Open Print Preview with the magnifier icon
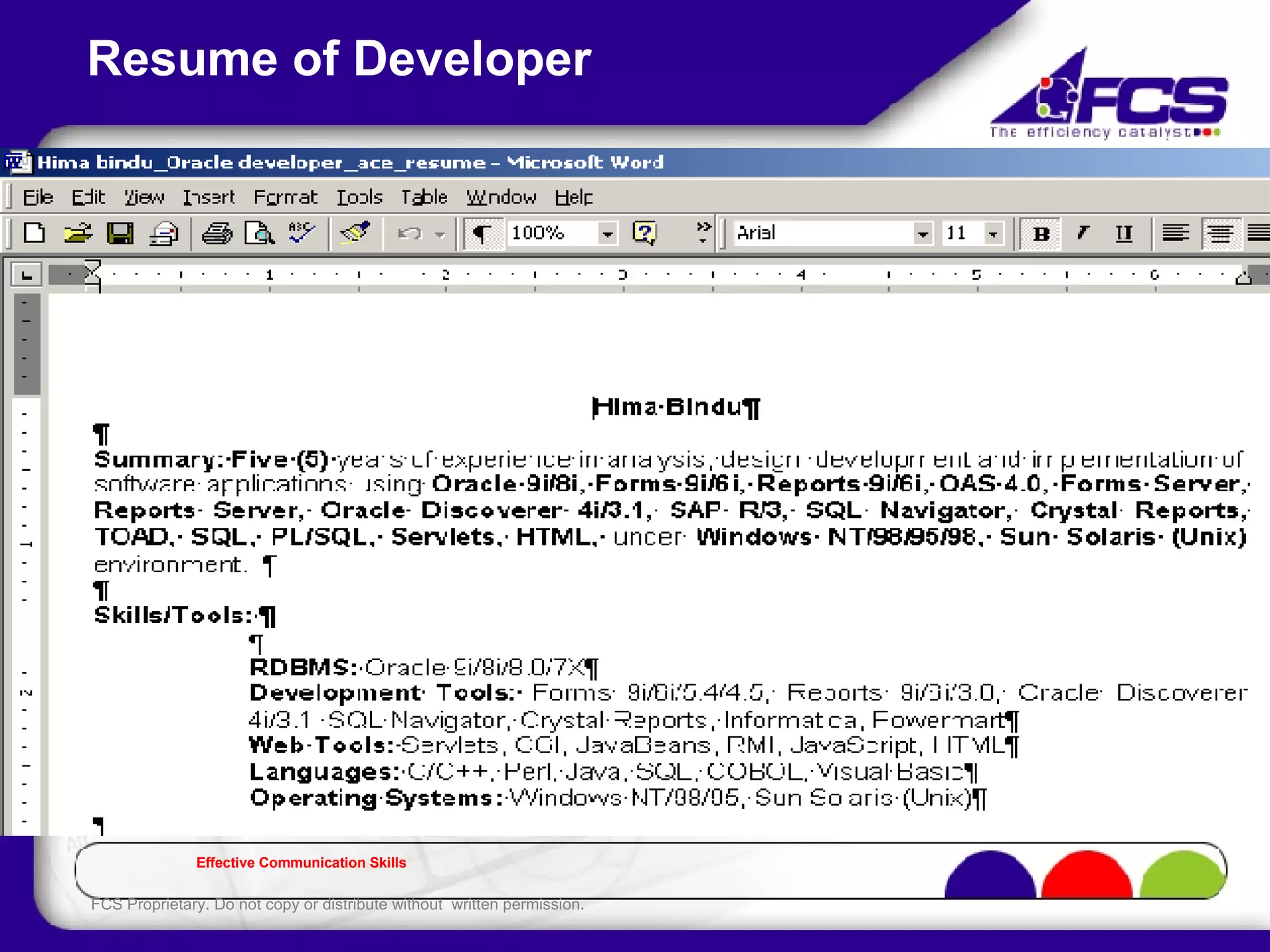 click(x=259, y=234)
